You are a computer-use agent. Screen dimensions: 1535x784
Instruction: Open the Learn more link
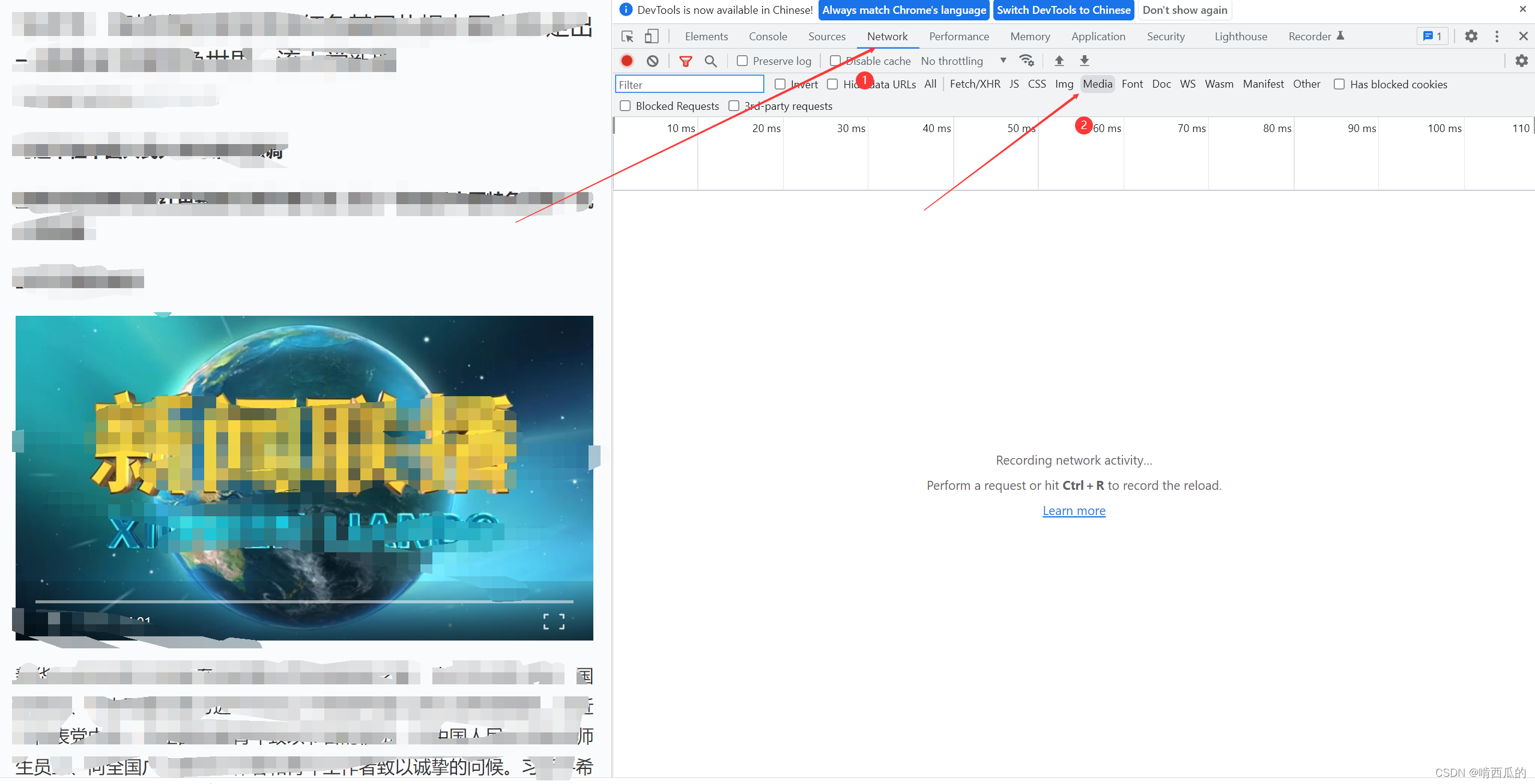click(x=1074, y=511)
